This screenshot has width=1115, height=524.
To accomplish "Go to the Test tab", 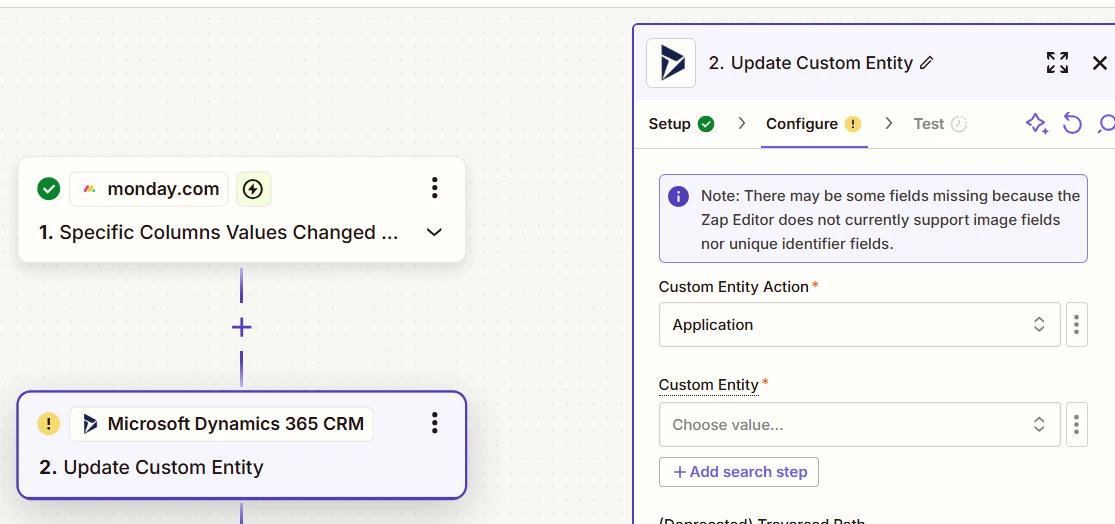I will tap(940, 124).
